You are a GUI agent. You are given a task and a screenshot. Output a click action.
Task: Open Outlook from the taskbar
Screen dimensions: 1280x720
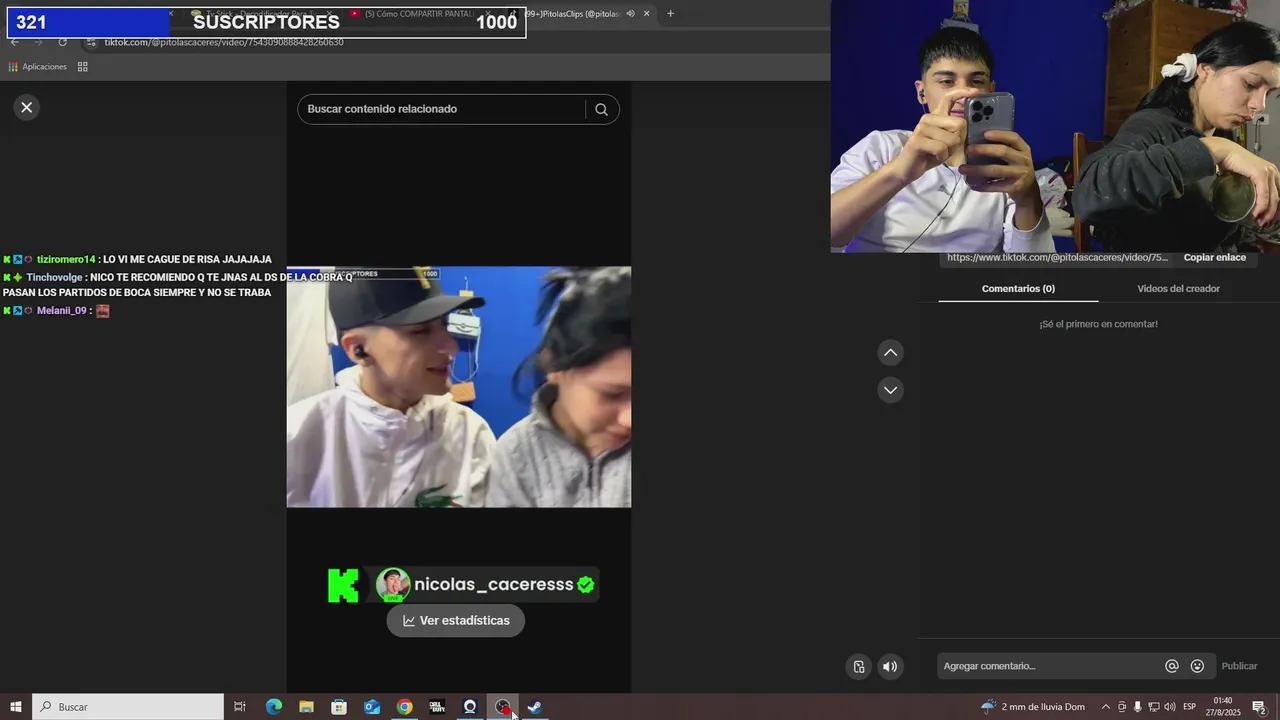(372, 707)
